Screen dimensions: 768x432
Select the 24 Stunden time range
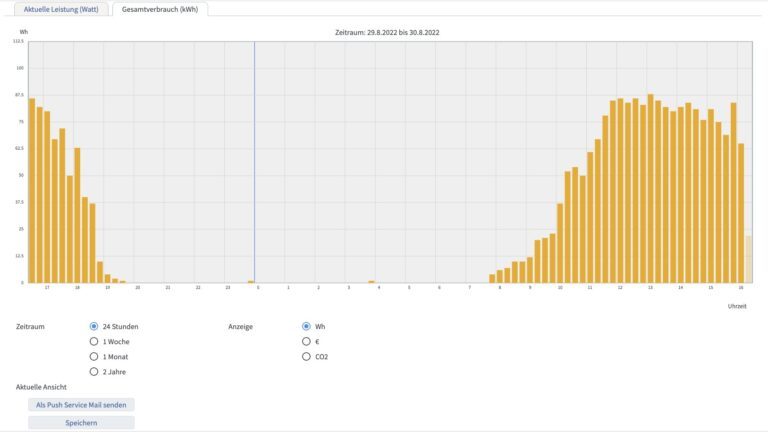[94, 326]
